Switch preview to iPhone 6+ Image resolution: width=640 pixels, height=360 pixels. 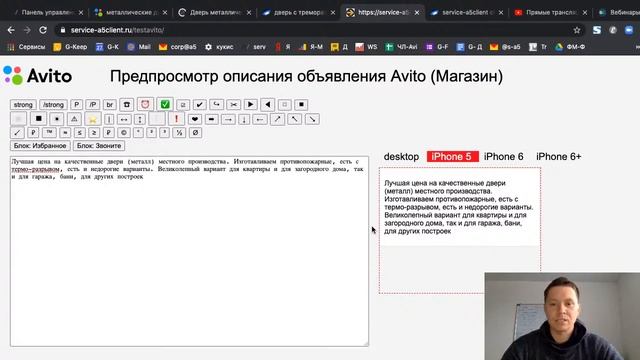pyautogui.click(x=558, y=156)
